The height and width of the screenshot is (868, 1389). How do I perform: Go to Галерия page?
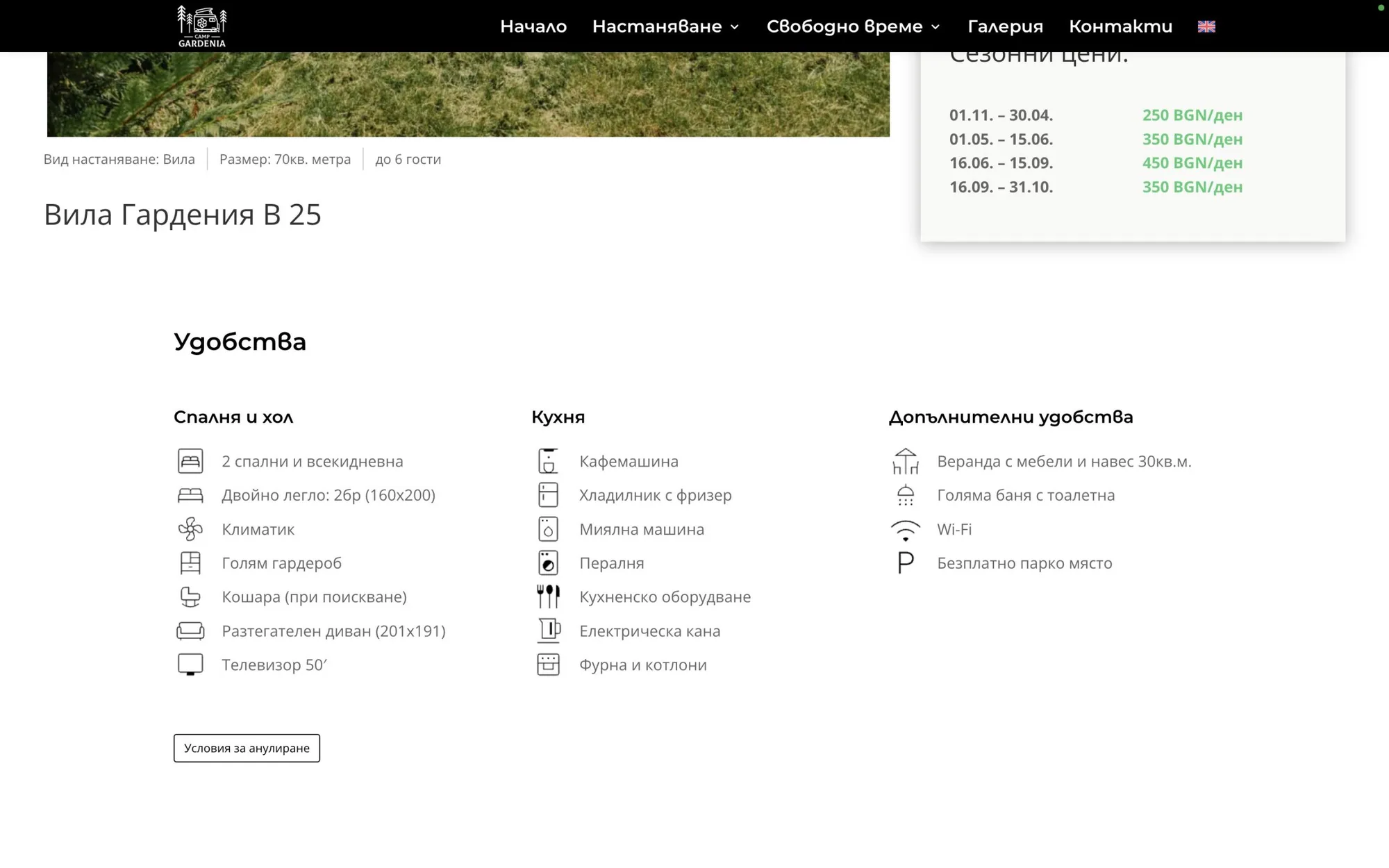[1006, 26]
